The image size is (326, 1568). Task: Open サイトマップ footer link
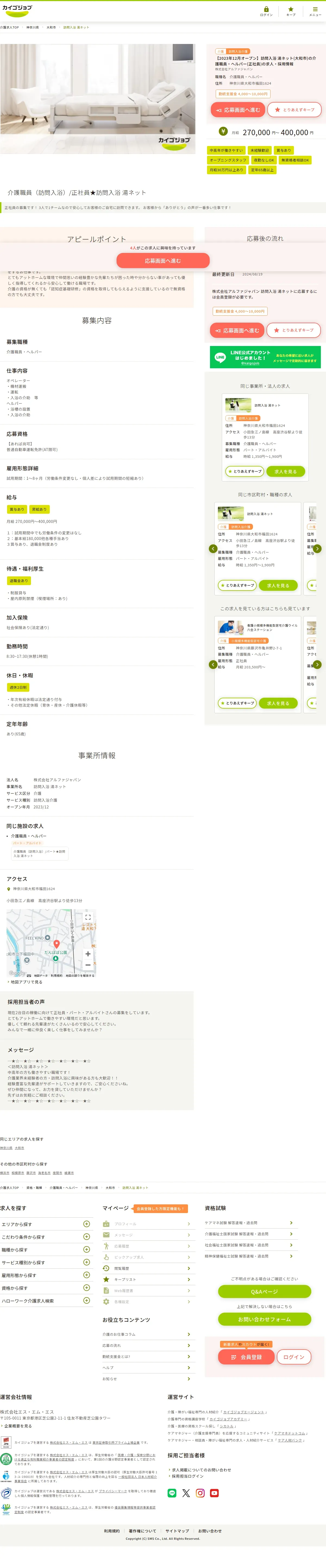tap(177, 1530)
